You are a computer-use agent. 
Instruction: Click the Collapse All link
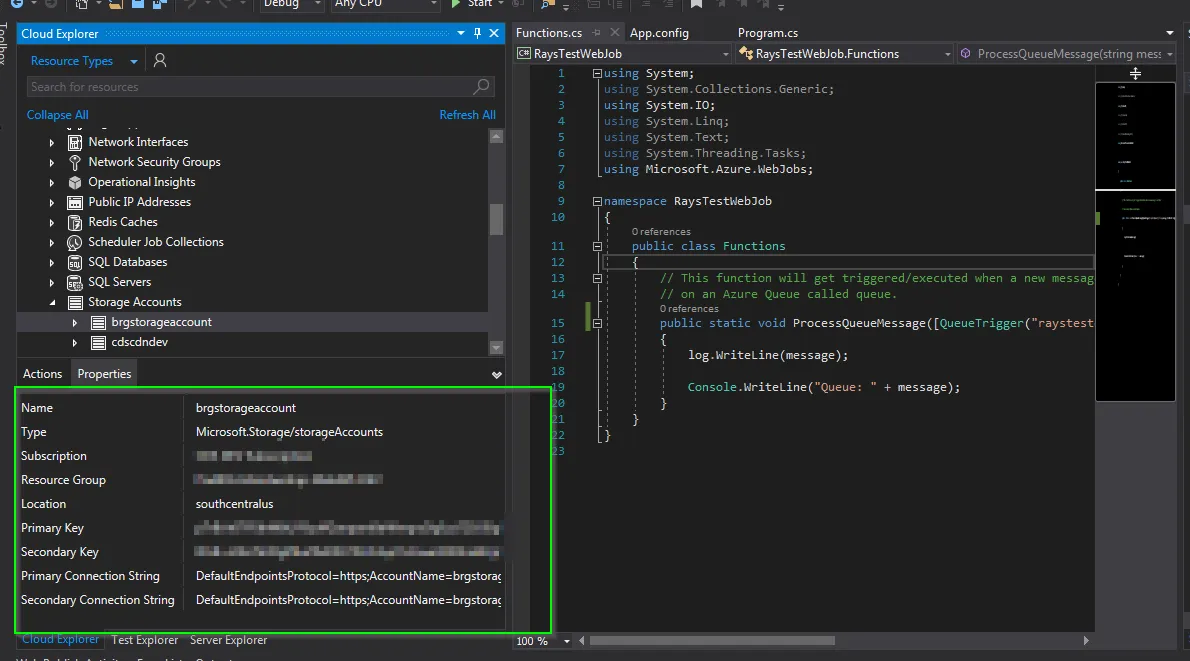point(57,115)
